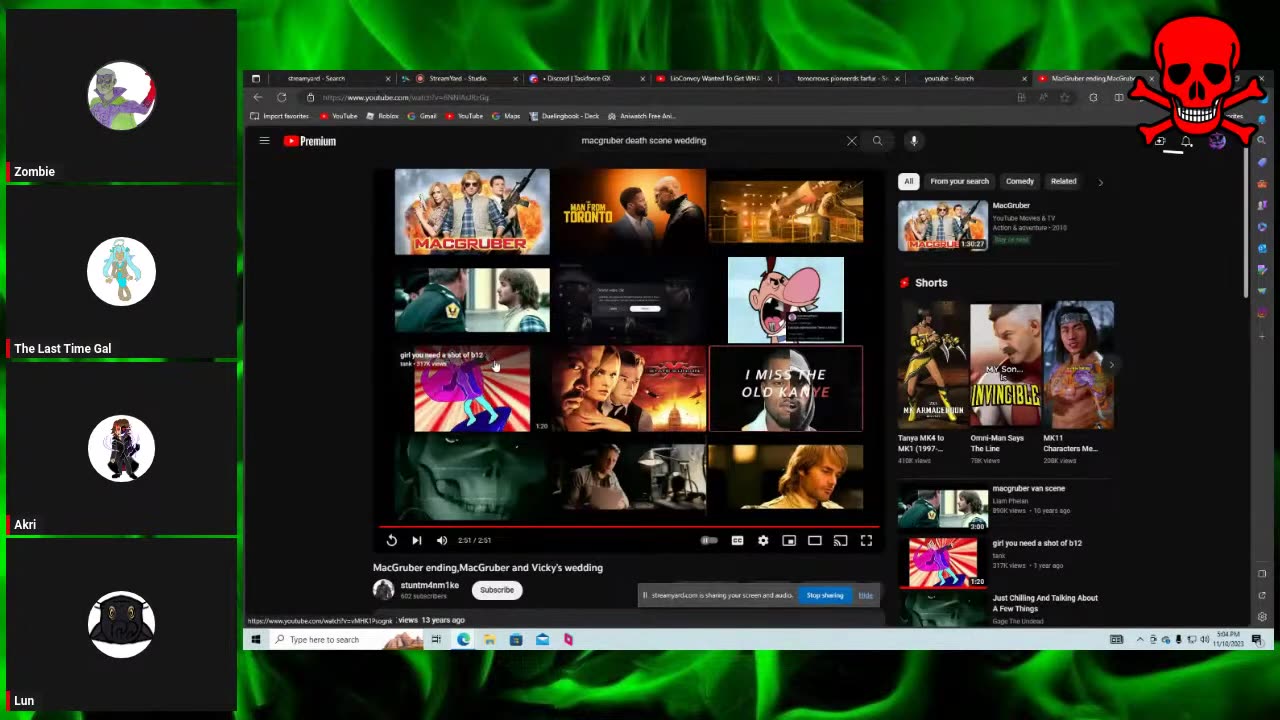This screenshot has height=720, width=1280.
Task: Subscribe to the stuntm4nm1ke channel
Action: [497, 590]
